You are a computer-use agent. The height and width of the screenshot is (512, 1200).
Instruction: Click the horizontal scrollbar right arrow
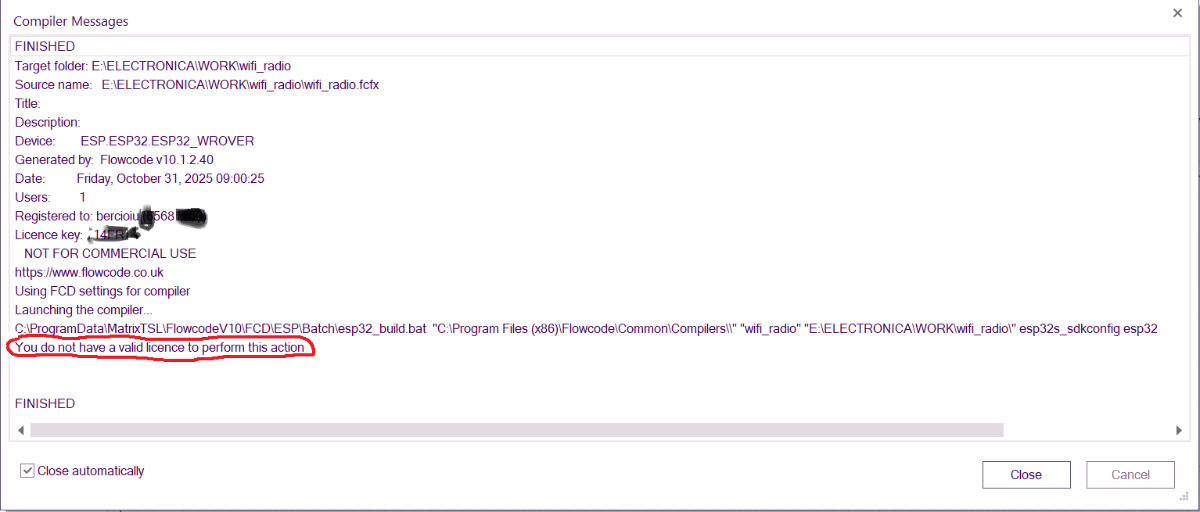click(1179, 430)
